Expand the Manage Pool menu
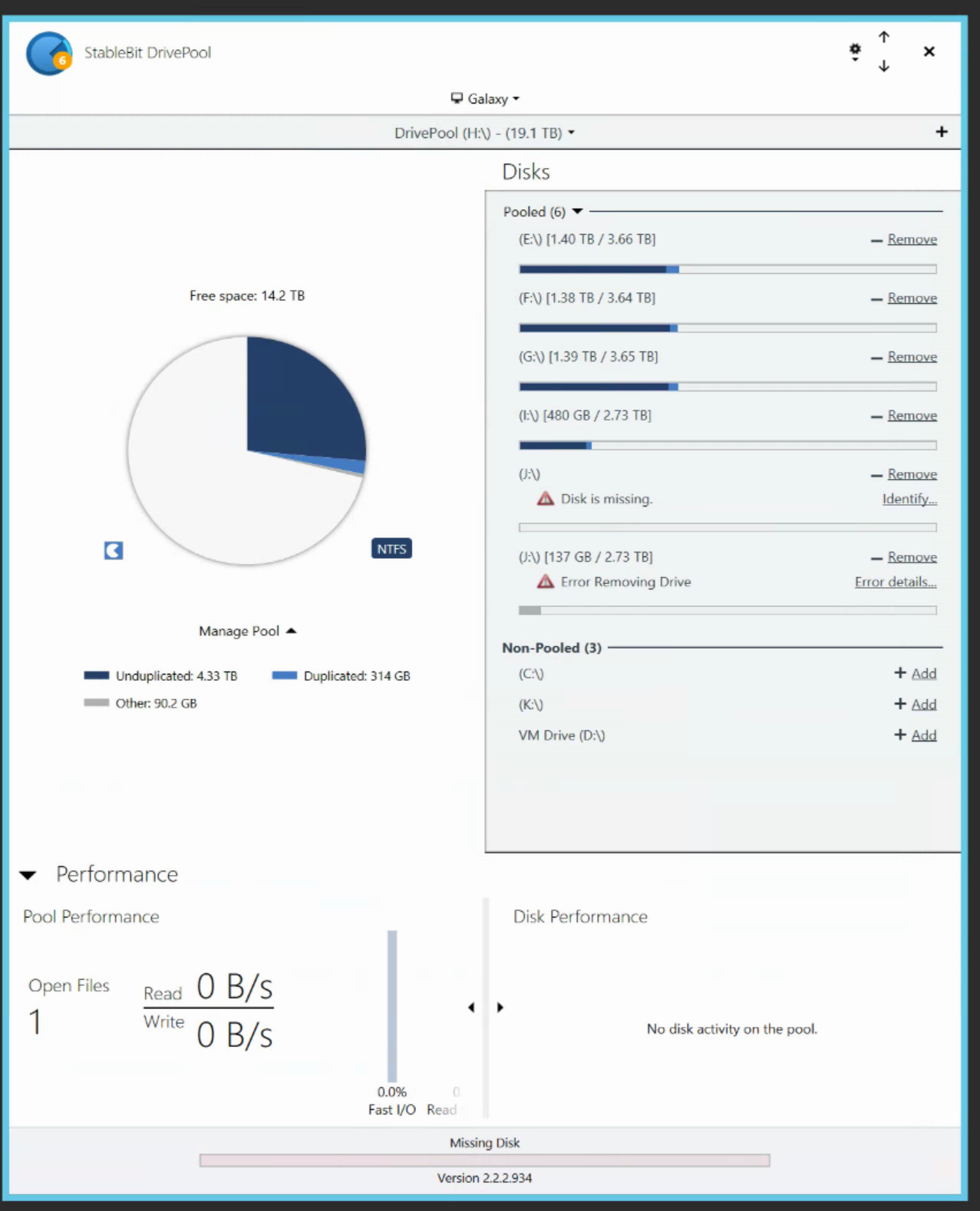980x1211 pixels. (247, 631)
